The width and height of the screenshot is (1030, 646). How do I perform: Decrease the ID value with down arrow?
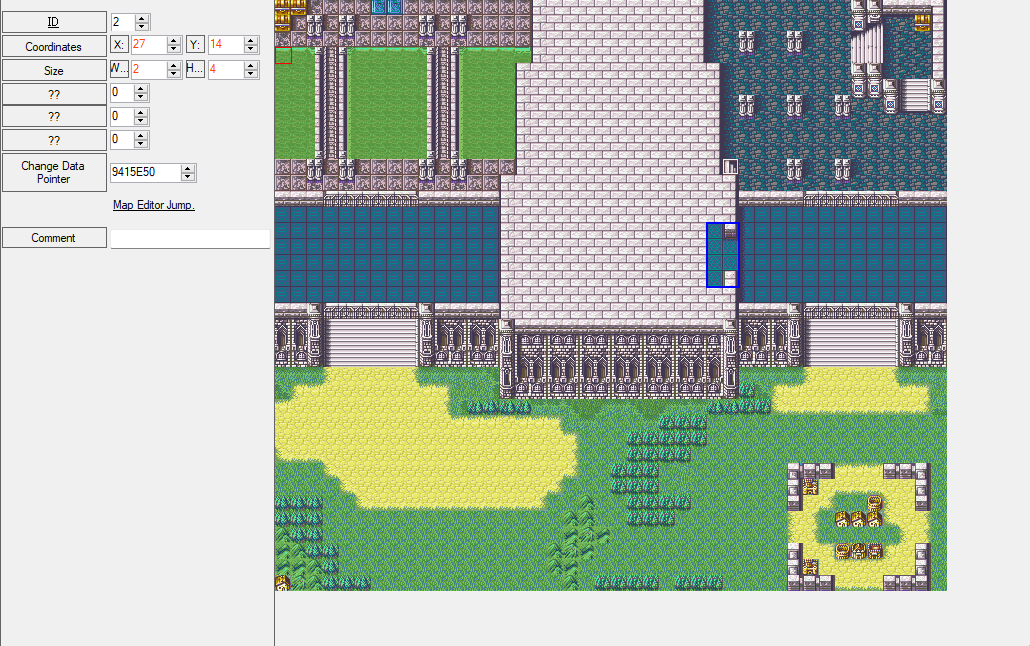click(x=143, y=27)
